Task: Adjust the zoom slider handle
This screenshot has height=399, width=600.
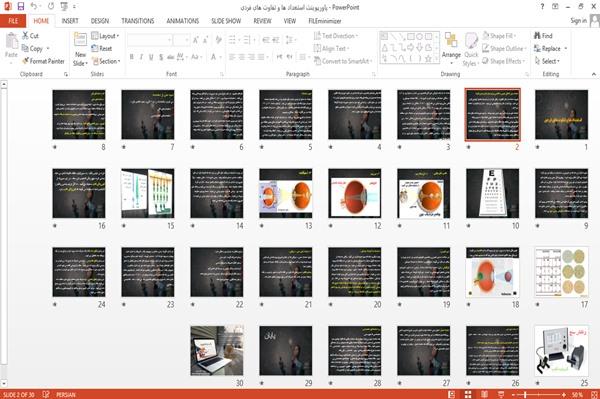Action: [x=525, y=394]
